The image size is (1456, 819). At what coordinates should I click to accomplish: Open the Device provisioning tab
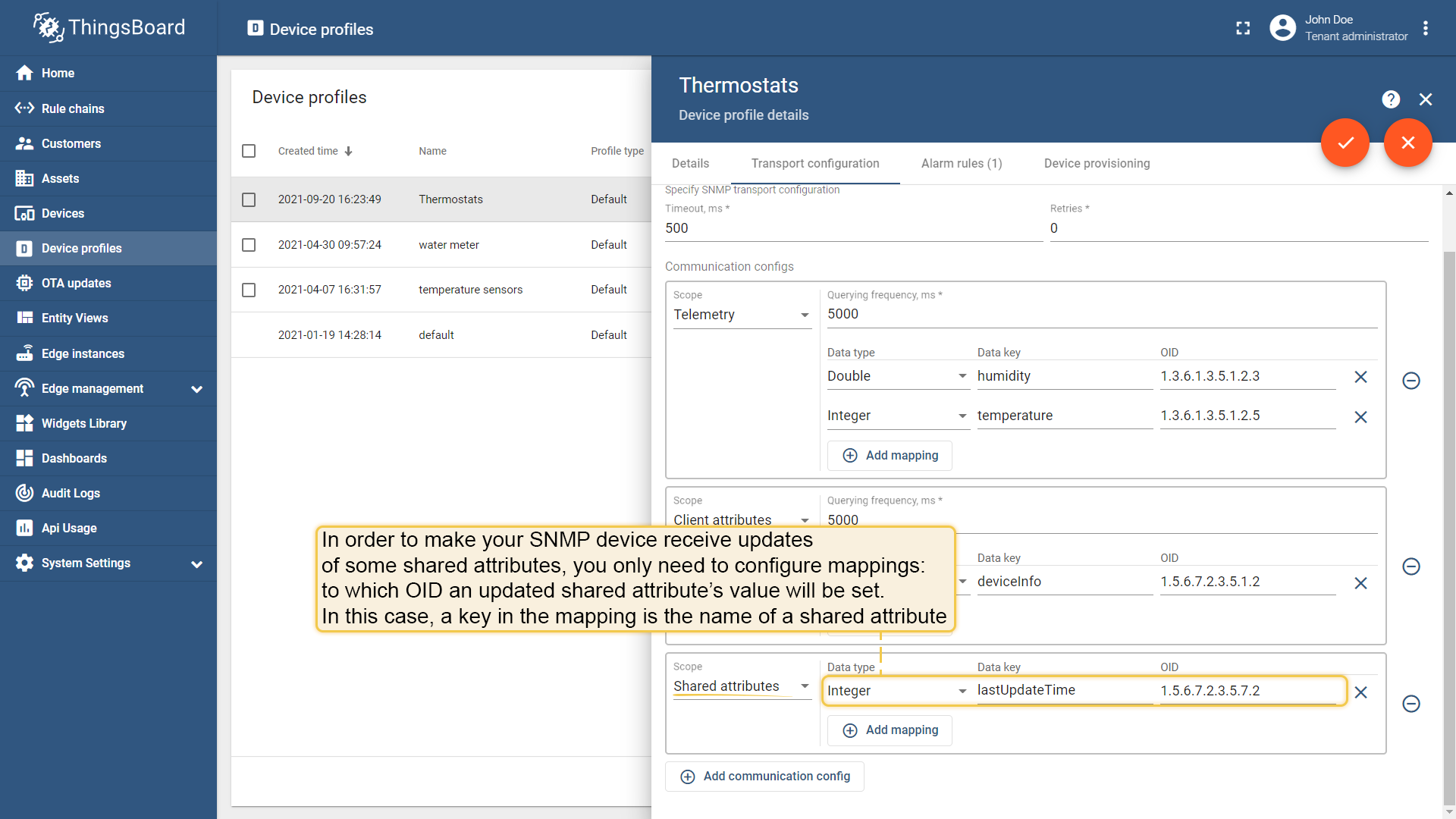[1096, 163]
